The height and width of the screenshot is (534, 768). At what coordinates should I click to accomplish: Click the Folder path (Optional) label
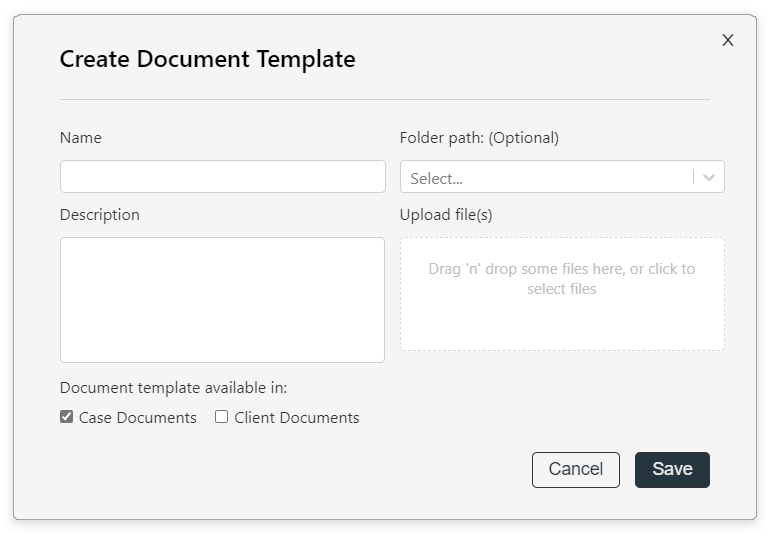[479, 138]
